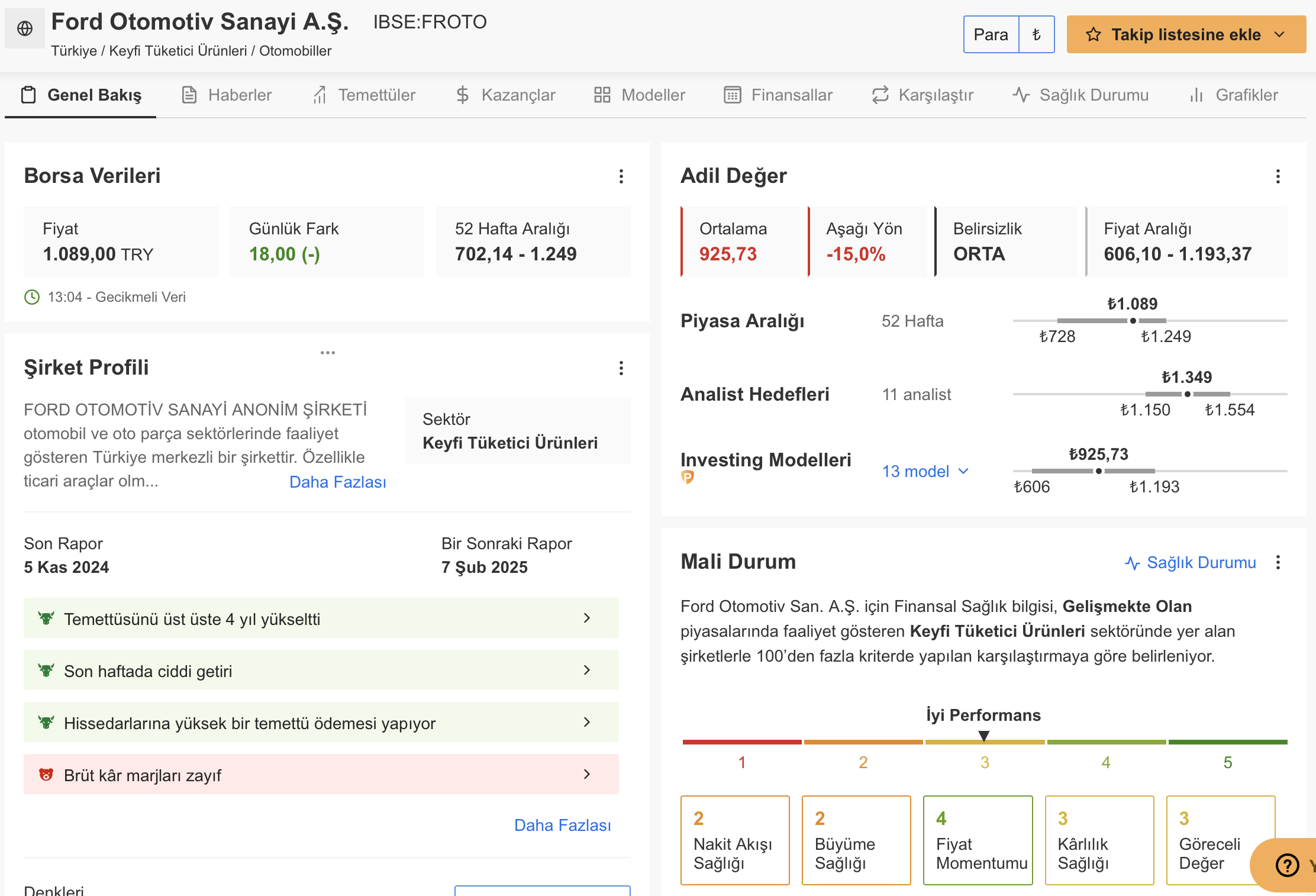
Task: Click the swap arrows icon next to Karşılaştır
Action: click(880, 95)
